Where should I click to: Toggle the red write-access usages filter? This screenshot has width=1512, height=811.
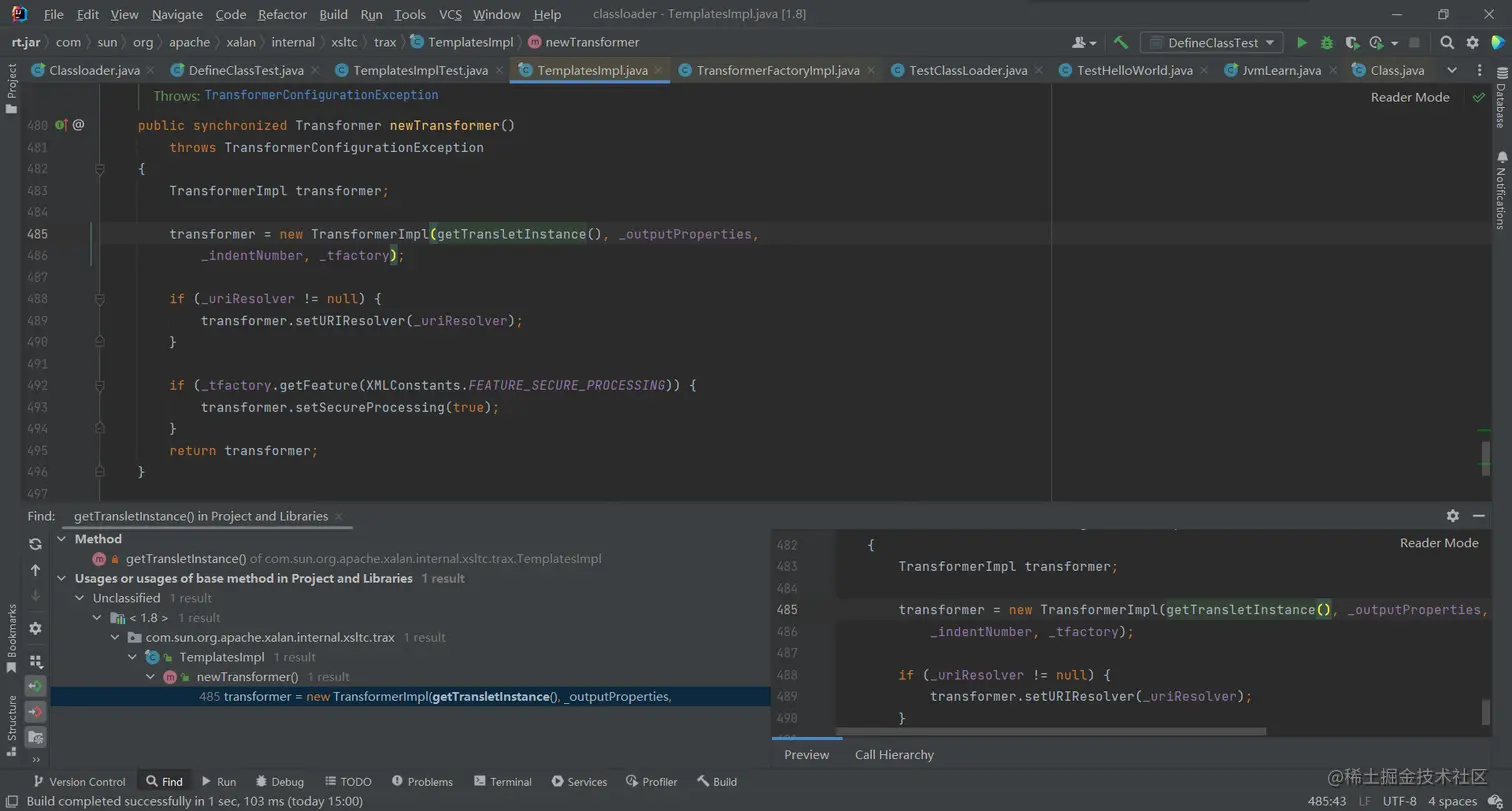[x=35, y=711]
